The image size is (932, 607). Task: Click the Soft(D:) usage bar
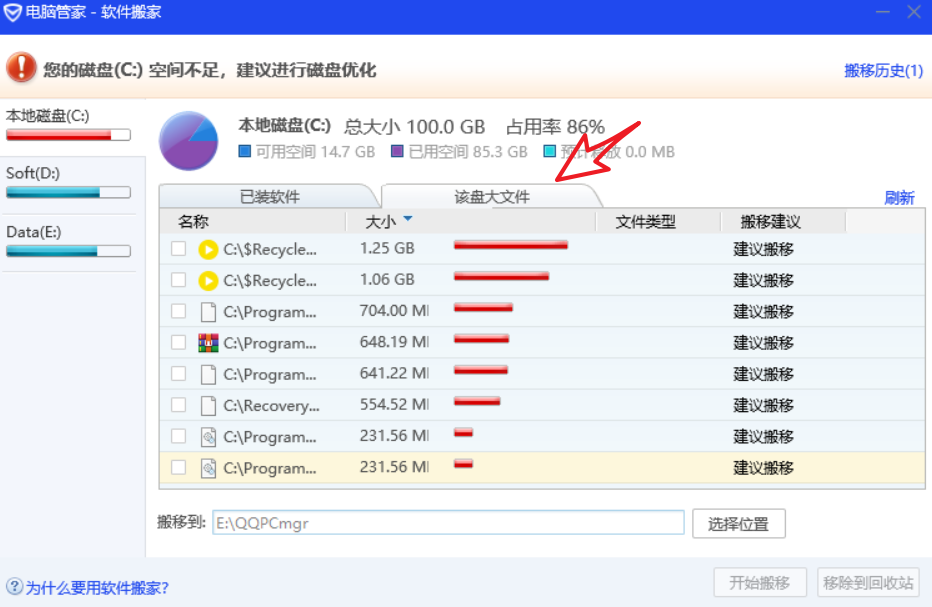click(x=68, y=193)
